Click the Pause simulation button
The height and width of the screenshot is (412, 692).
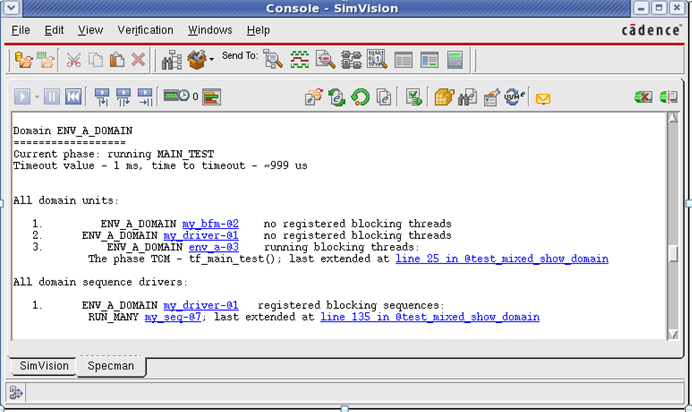[x=52, y=97]
